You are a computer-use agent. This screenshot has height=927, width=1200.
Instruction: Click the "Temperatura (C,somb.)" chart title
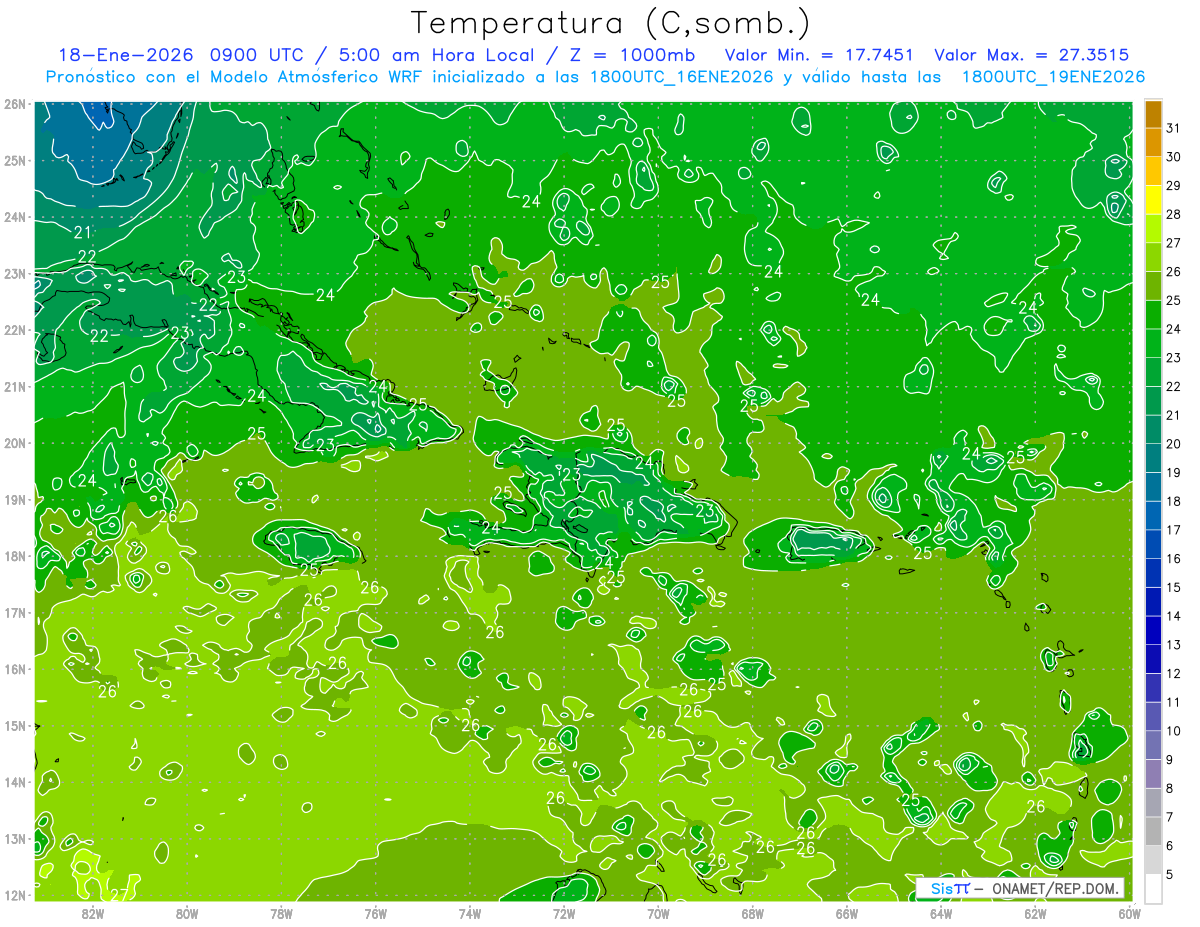pos(611,23)
